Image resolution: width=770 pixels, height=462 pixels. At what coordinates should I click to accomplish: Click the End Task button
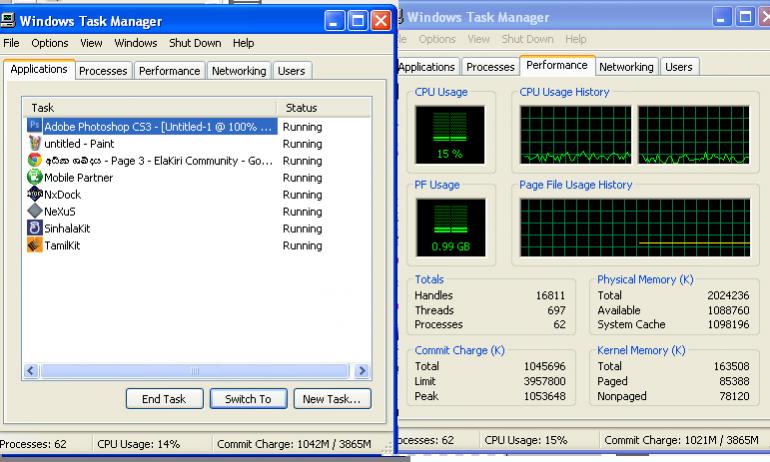click(x=164, y=399)
